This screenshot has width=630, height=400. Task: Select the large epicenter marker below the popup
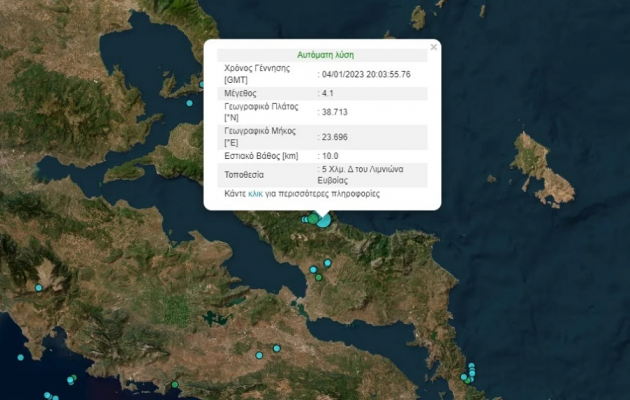[322, 218]
